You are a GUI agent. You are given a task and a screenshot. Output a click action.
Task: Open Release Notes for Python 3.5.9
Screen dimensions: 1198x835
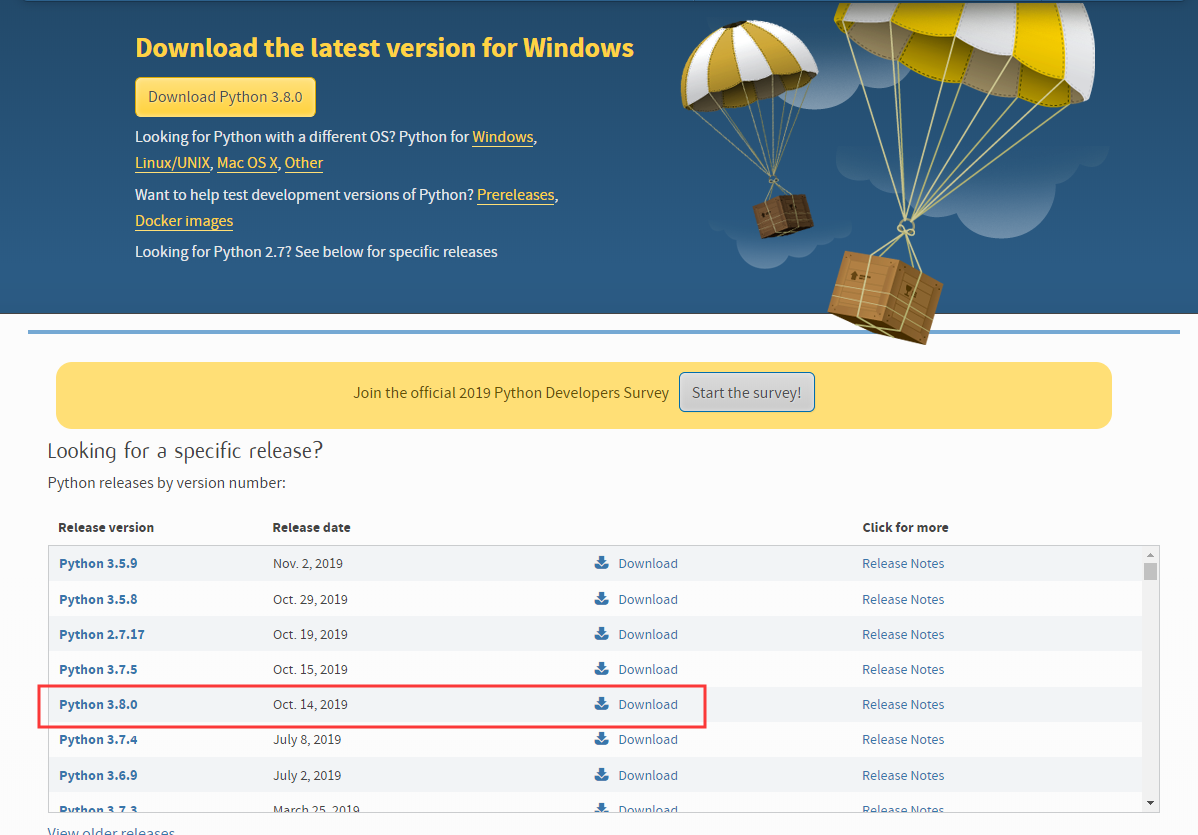click(x=903, y=564)
